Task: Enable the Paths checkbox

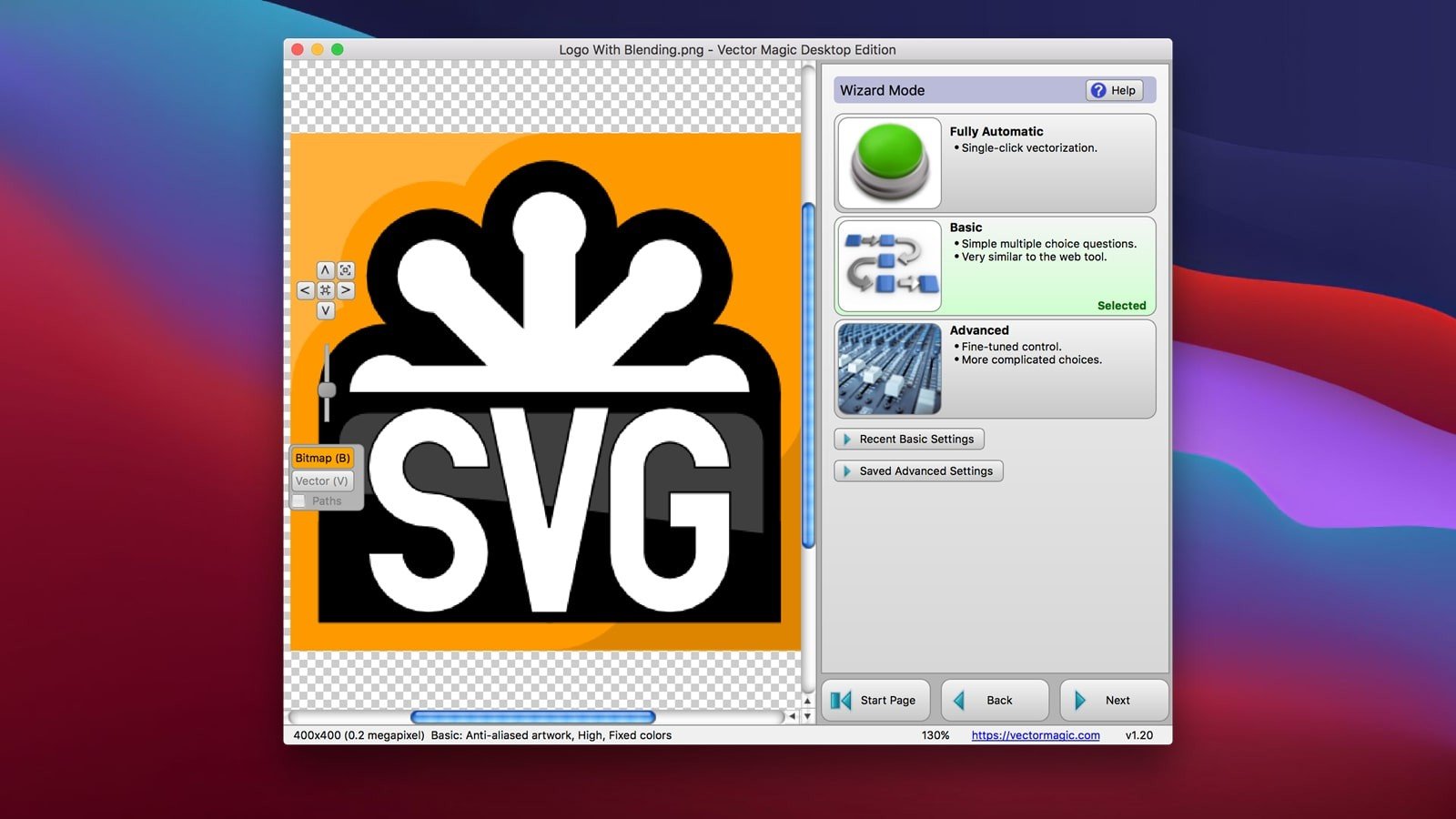Action: click(299, 501)
